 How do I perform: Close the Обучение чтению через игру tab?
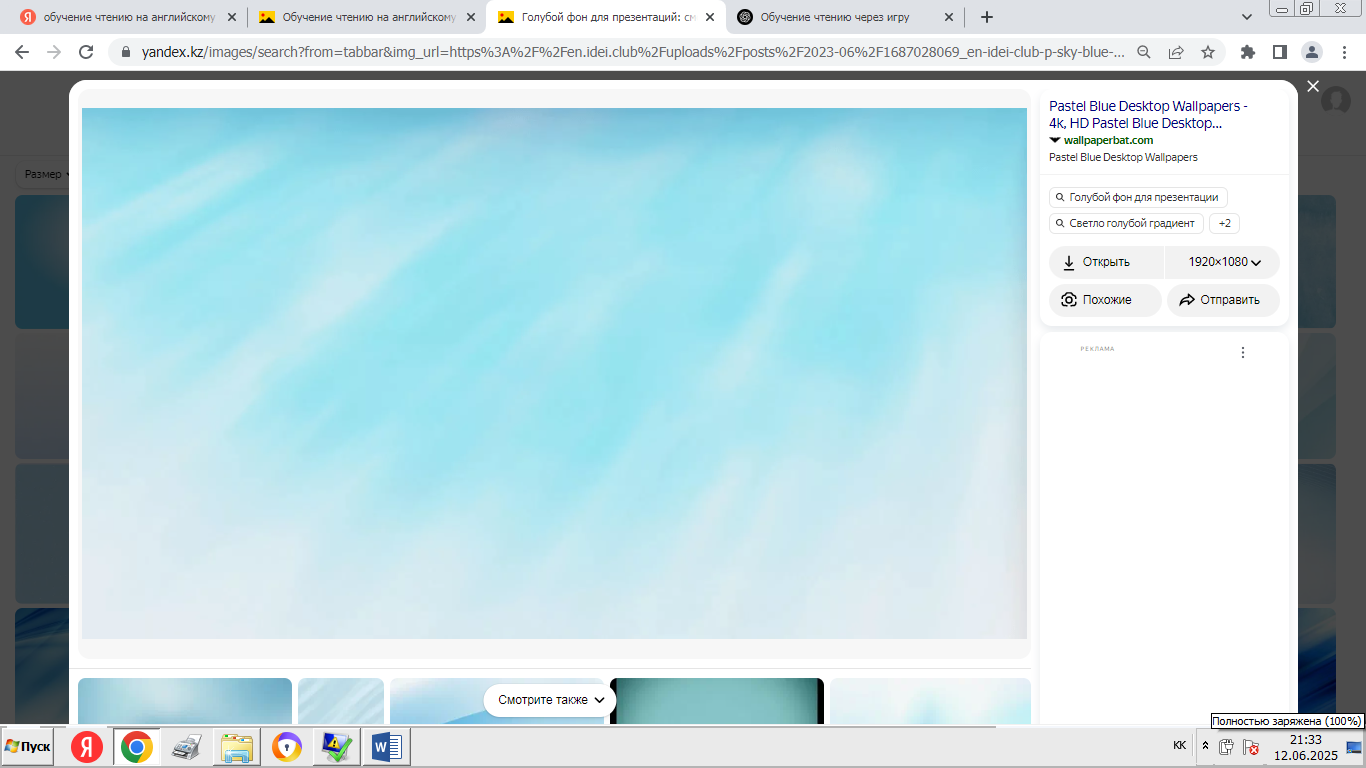coord(949,17)
